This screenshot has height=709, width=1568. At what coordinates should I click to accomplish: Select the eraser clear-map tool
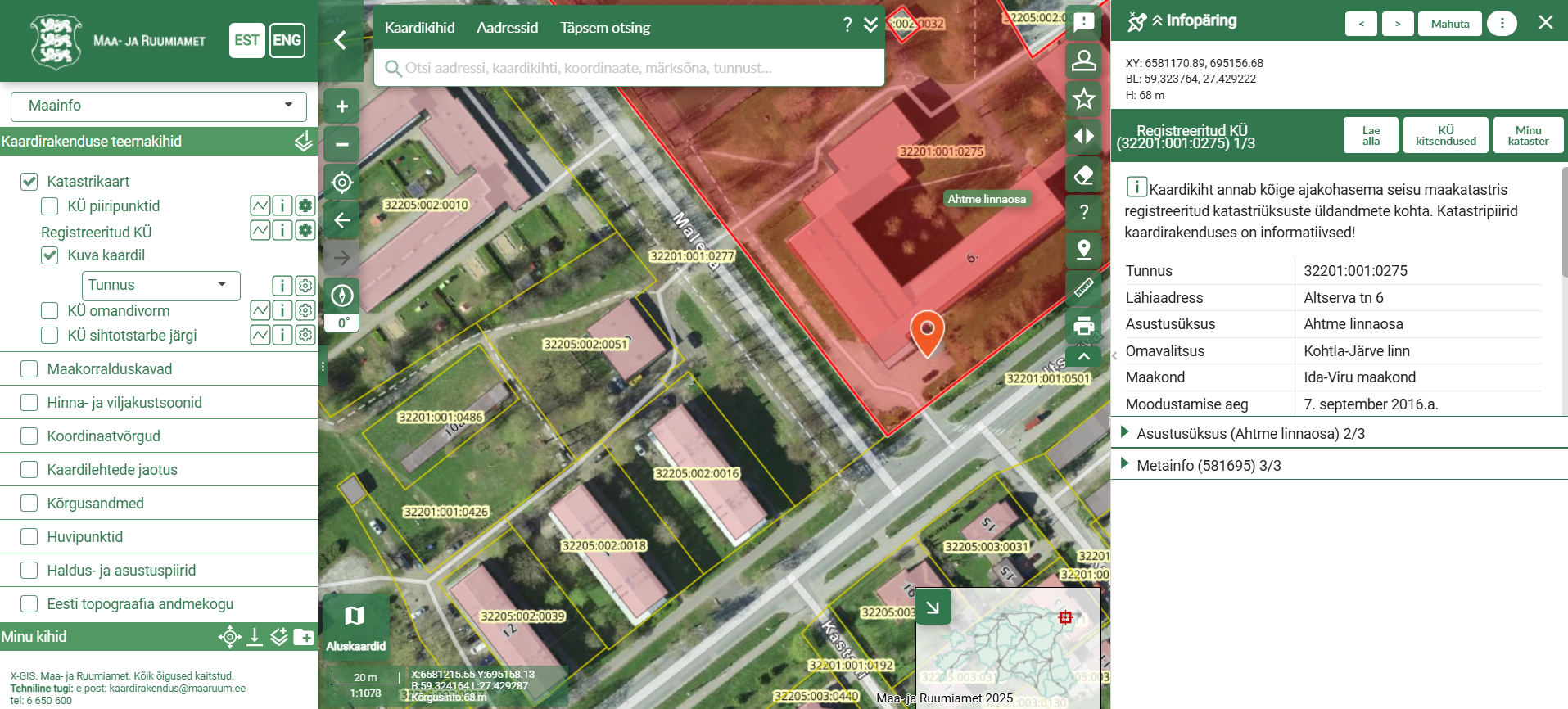[1083, 175]
